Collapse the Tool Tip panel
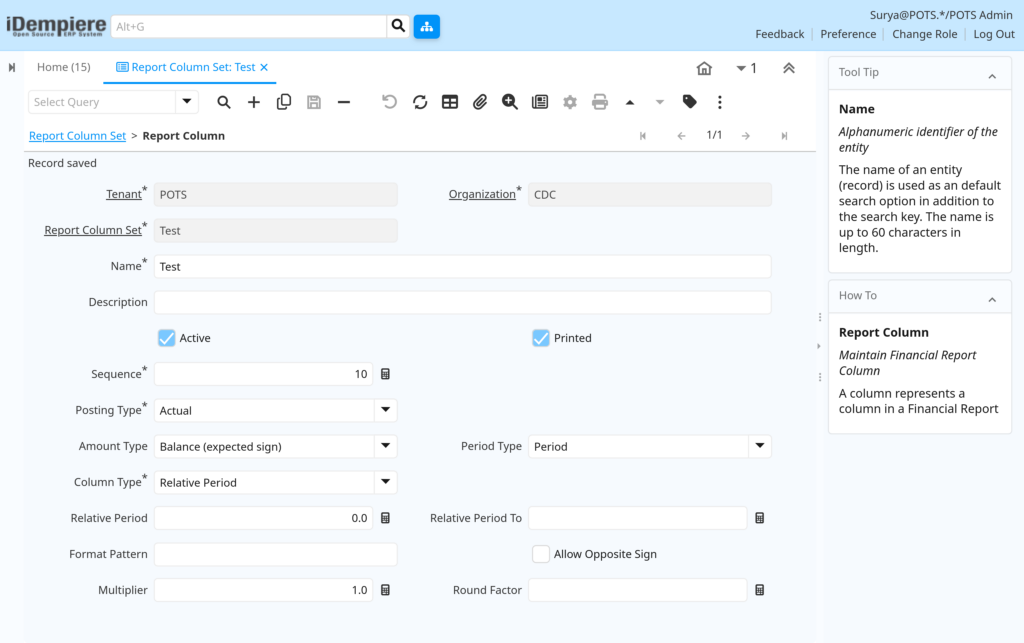Image resolution: width=1024 pixels, height=643 pixels. [x=992, y=76]
